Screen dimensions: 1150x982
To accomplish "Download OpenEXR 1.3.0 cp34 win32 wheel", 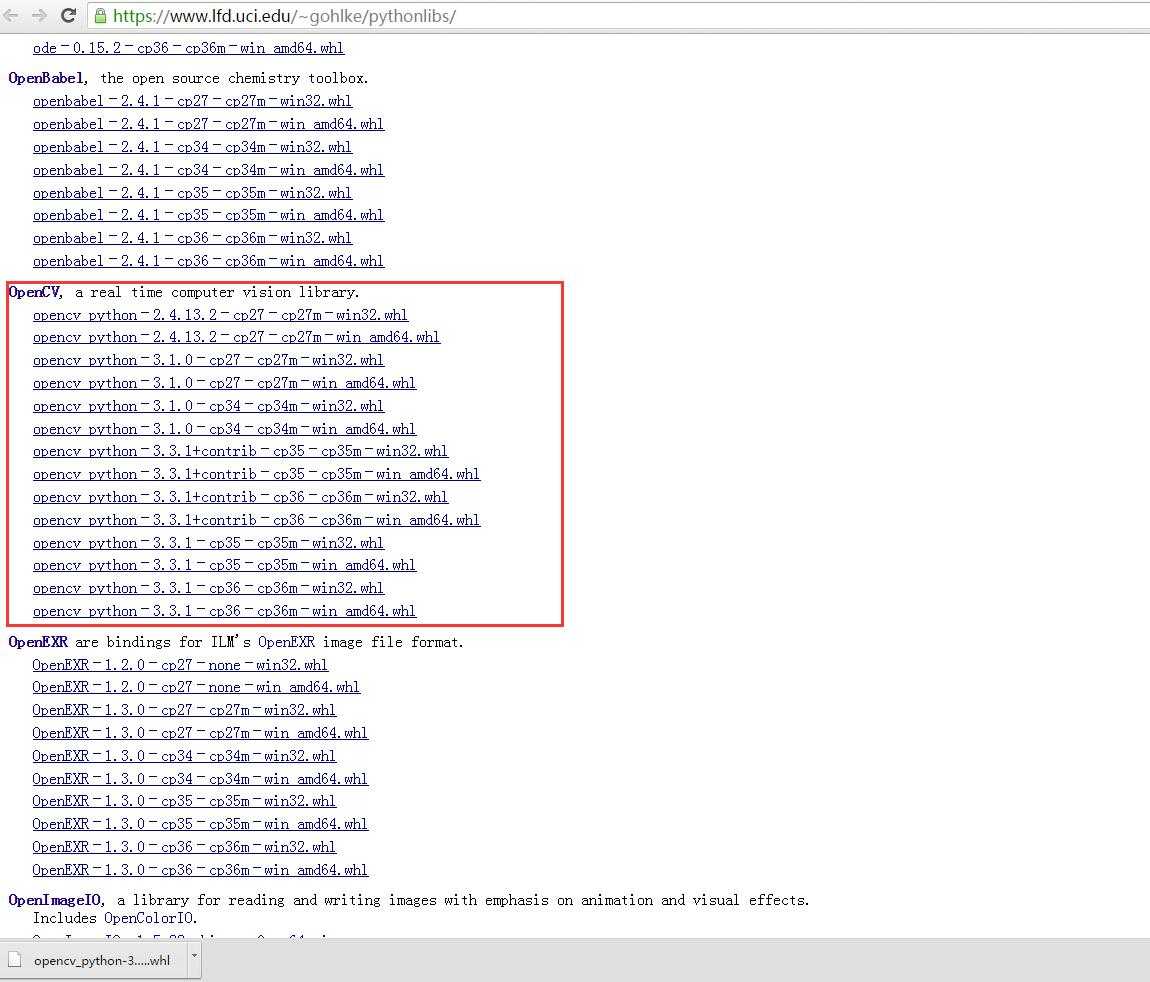I will tap(184, 756).
